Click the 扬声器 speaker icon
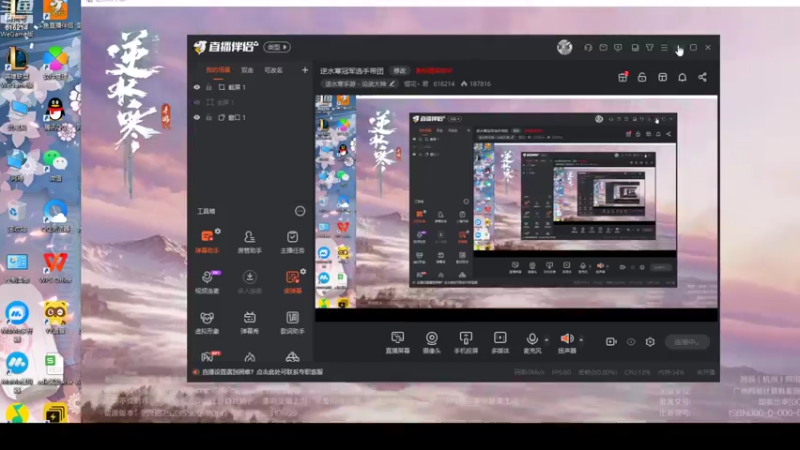 pyautogui.click(x=566, y=339)
